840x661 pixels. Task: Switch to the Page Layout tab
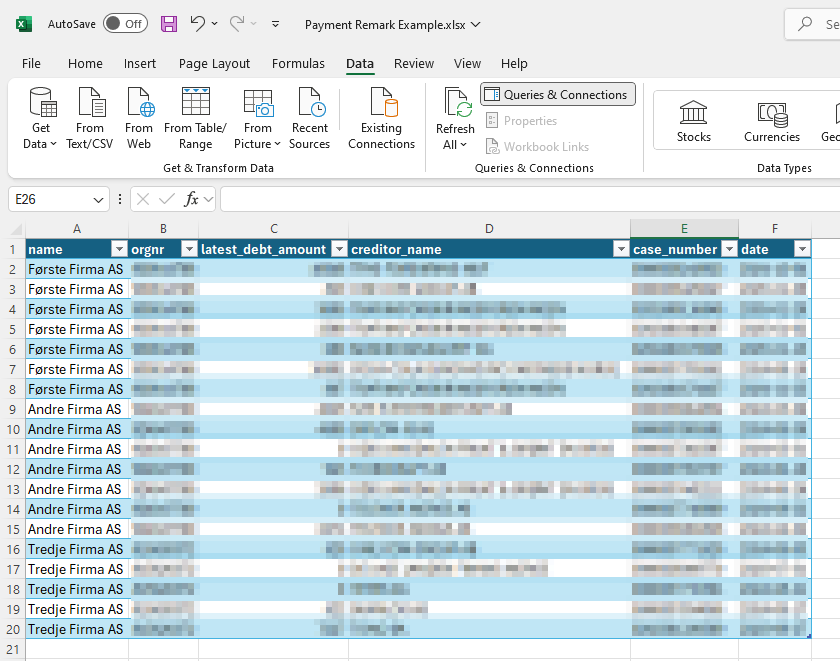(214, 63)
